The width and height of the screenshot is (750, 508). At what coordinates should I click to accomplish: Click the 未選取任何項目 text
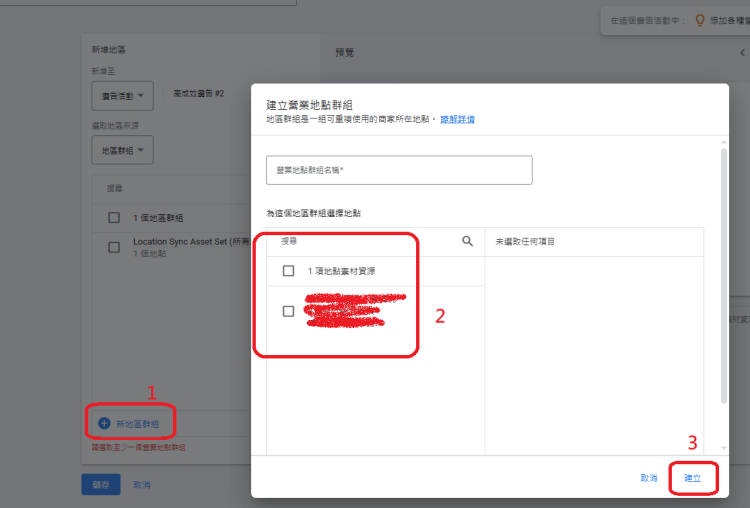click(x=525, y=242)
